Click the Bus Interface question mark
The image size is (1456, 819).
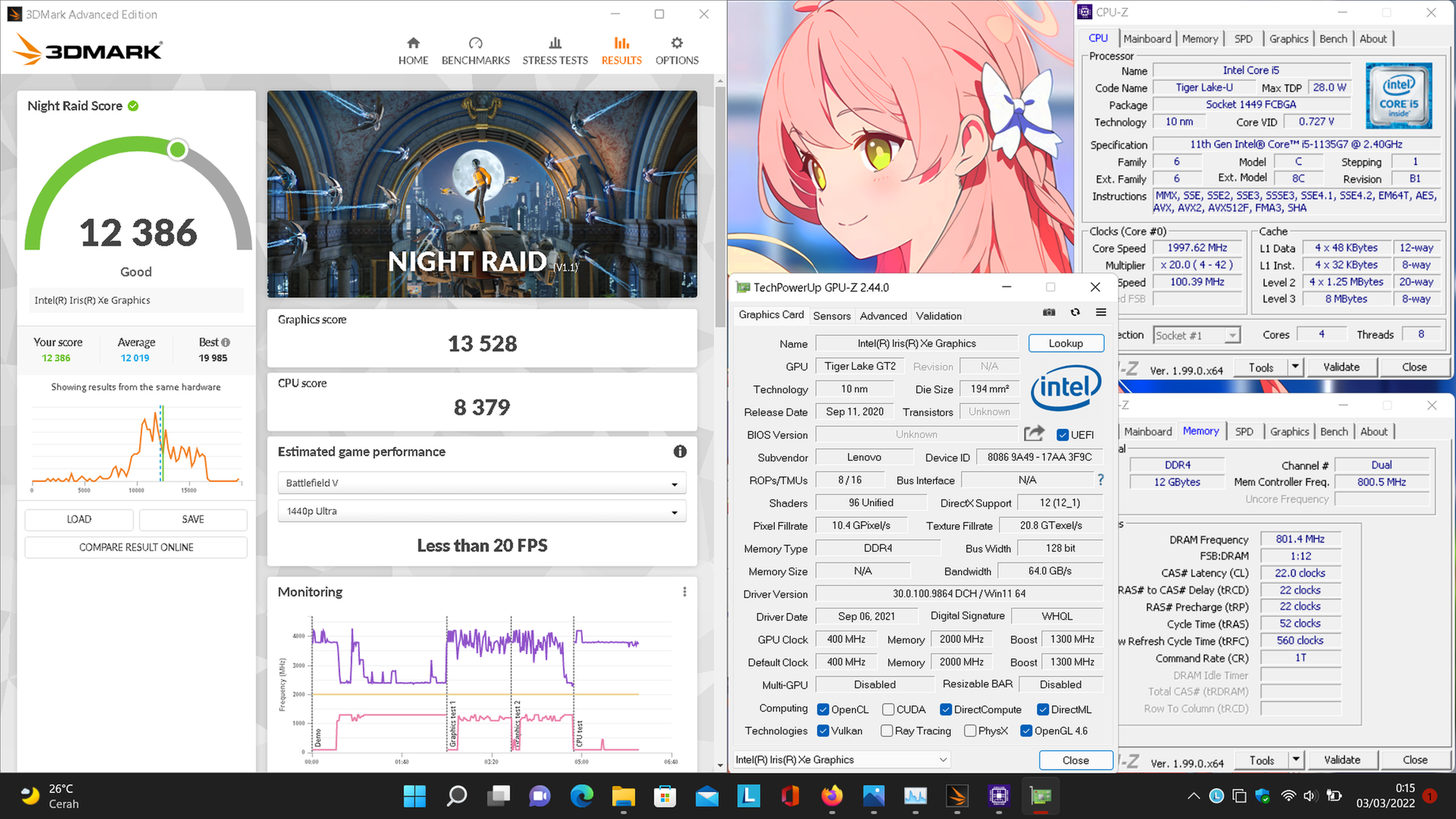point(1100,480)
